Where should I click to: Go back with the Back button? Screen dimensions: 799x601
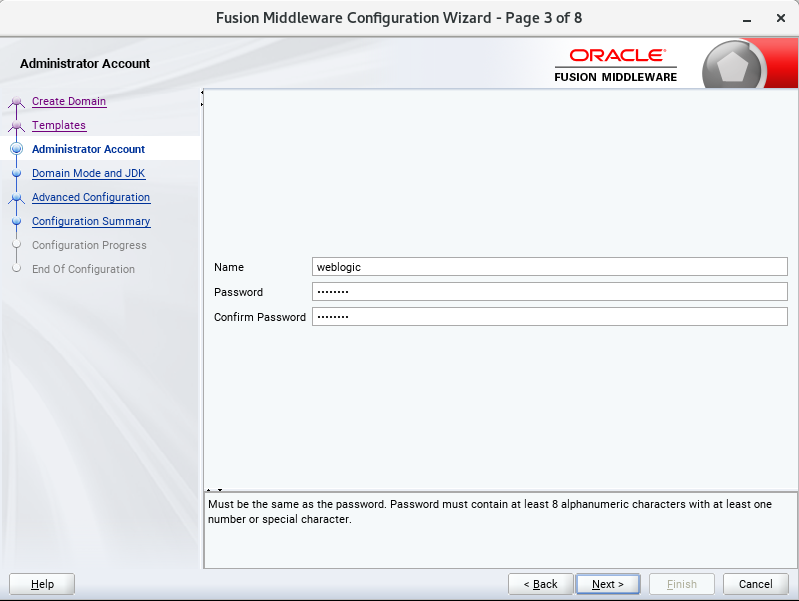tap(540, 584)
